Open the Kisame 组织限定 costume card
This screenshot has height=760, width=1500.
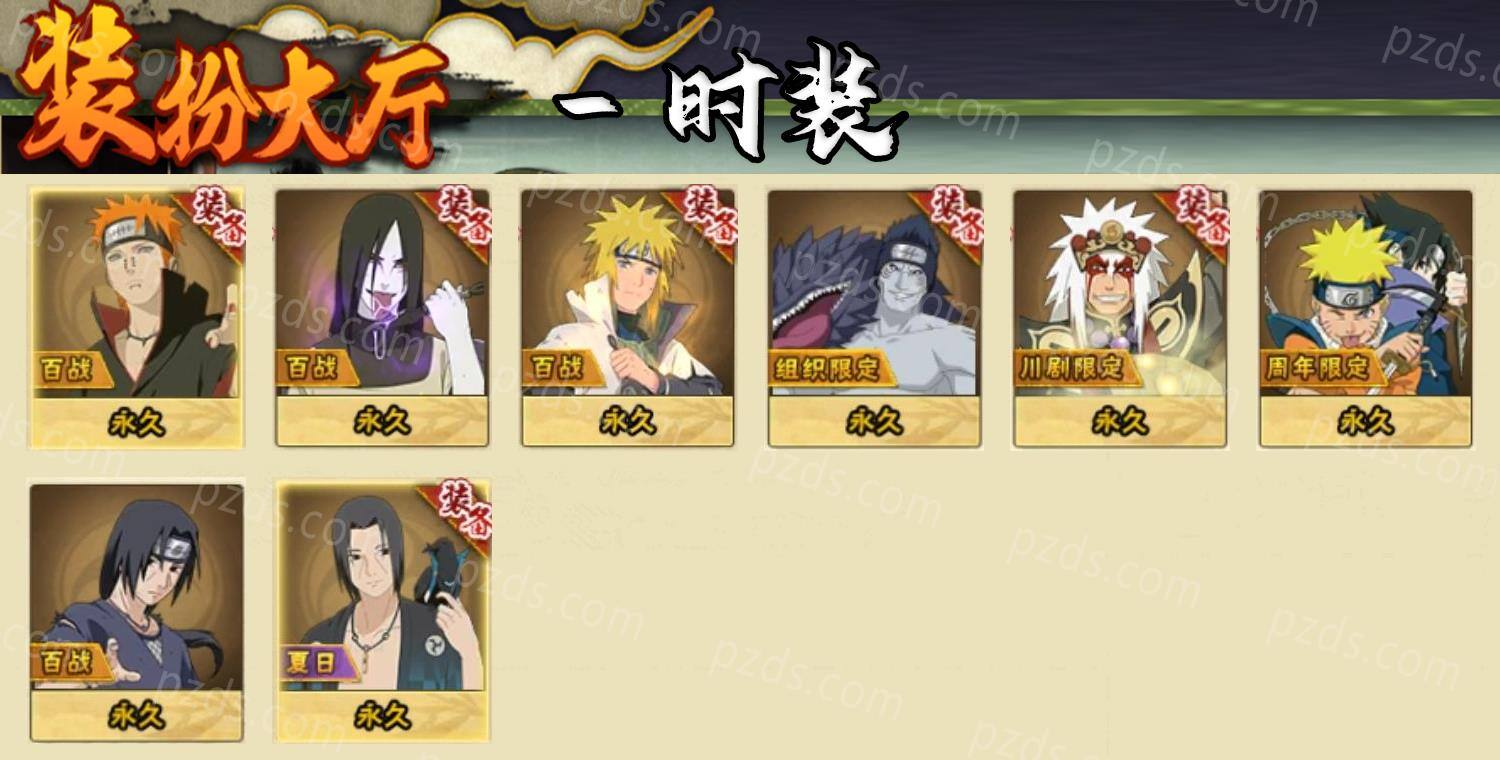click(x=874, y=318)
